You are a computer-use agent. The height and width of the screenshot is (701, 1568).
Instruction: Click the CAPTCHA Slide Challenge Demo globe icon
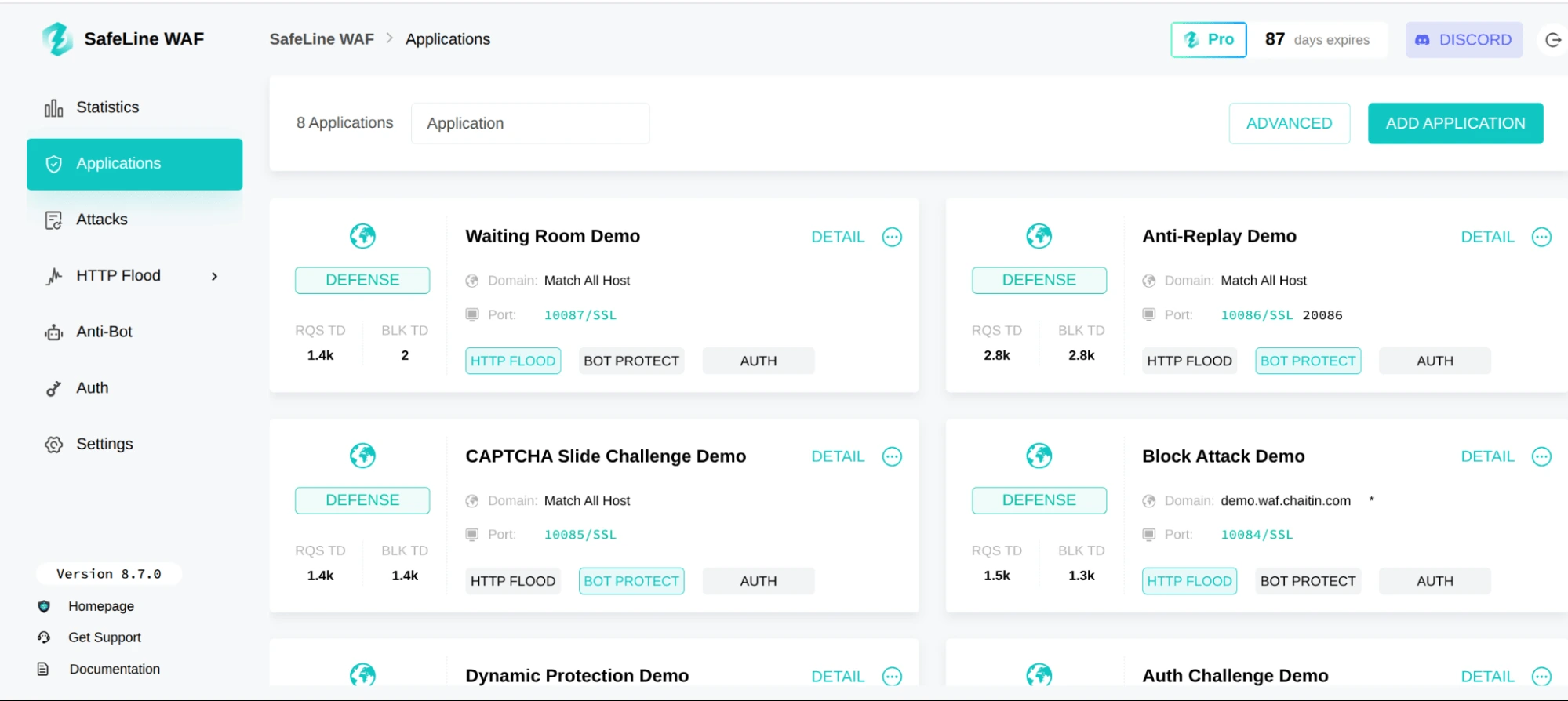point(362,455)
